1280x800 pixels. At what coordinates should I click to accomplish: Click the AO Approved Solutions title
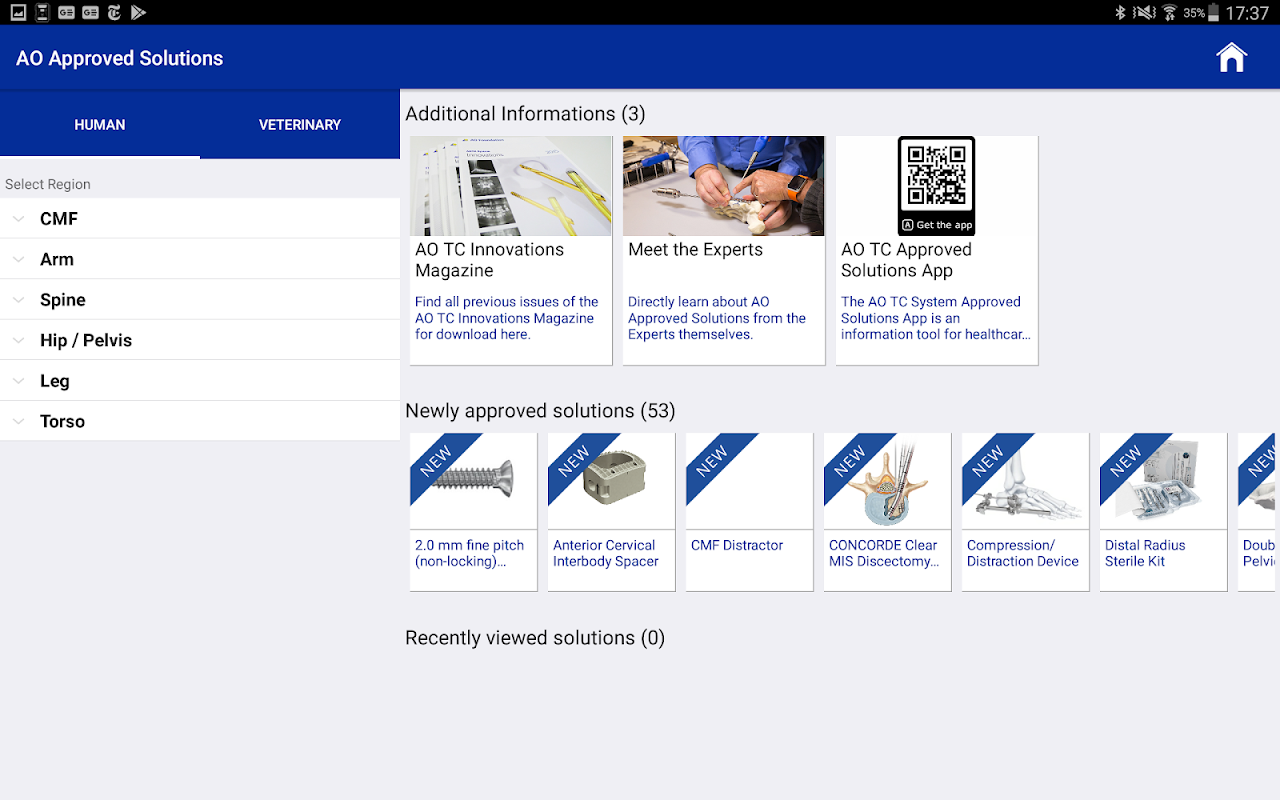coord(119,58)
